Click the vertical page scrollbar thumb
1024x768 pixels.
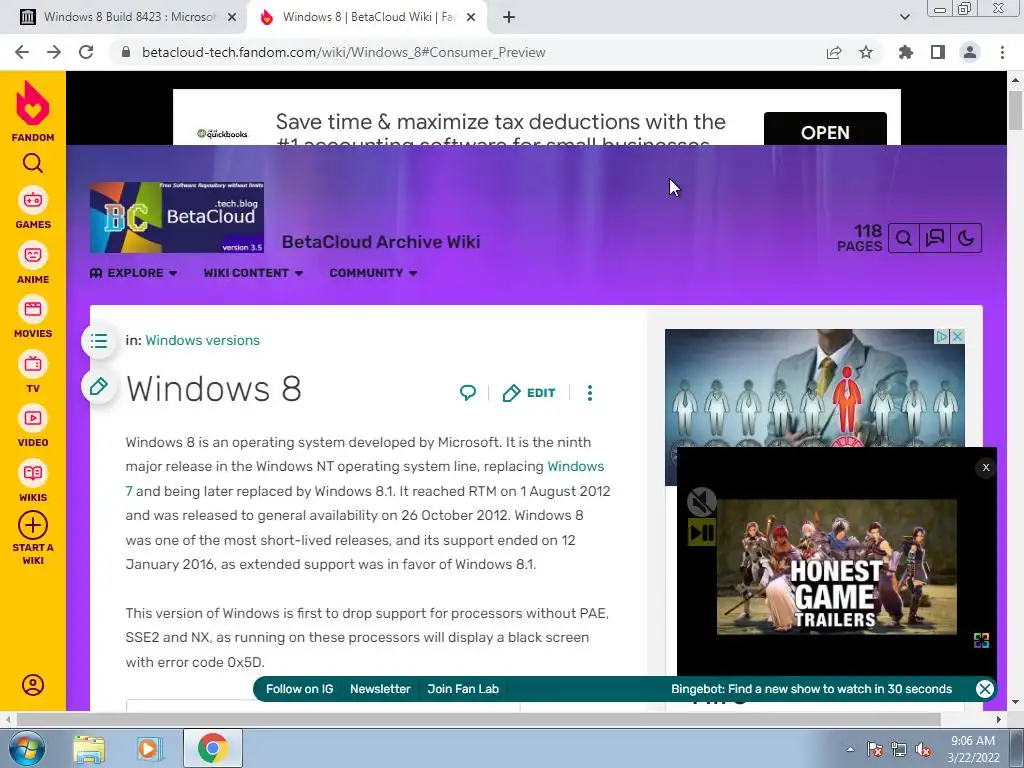pos(1015,110)
